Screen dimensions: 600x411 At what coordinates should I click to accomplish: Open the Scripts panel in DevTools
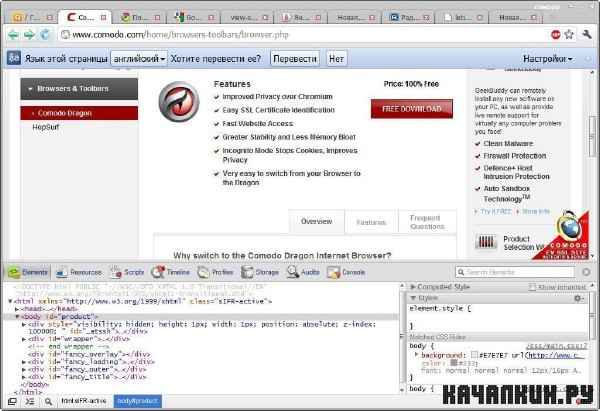pos(127,272)
